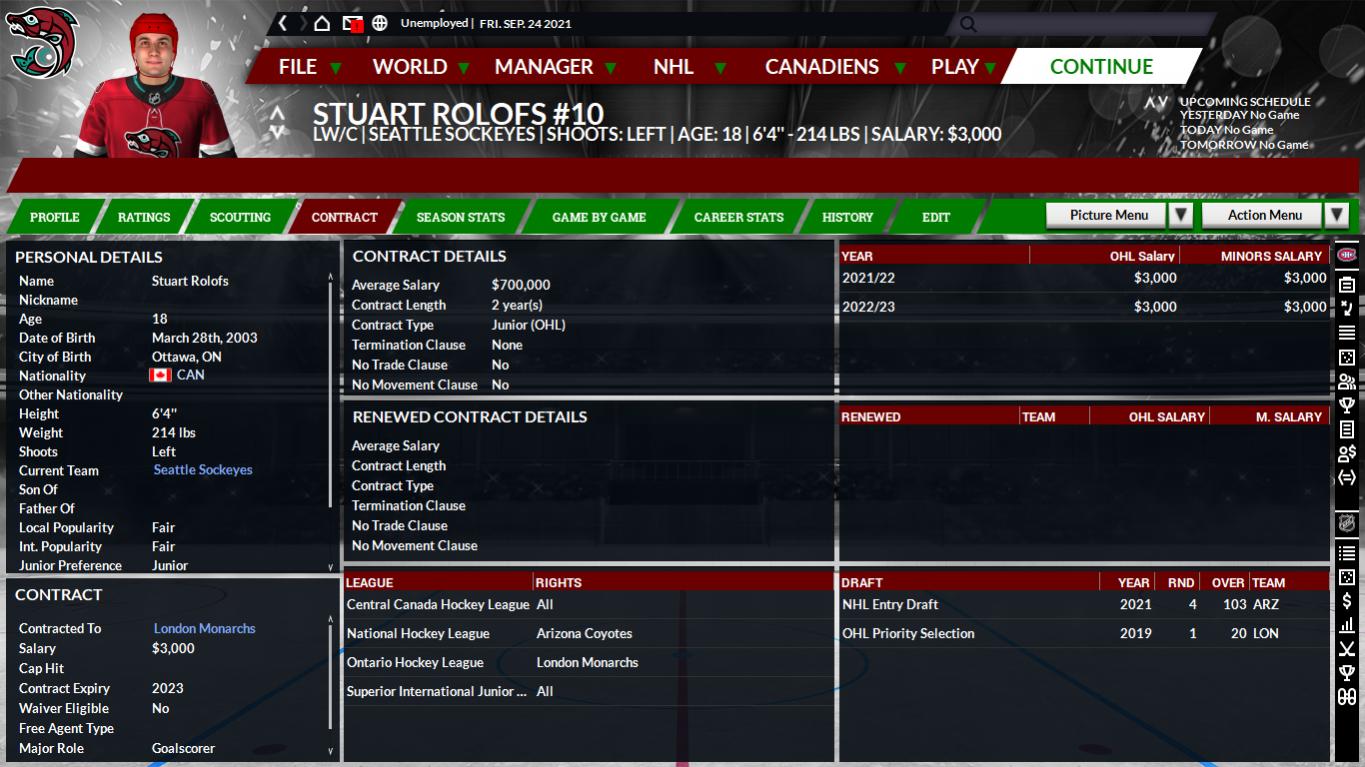Open the left-right arrows trade icon

pos(1347,478)
